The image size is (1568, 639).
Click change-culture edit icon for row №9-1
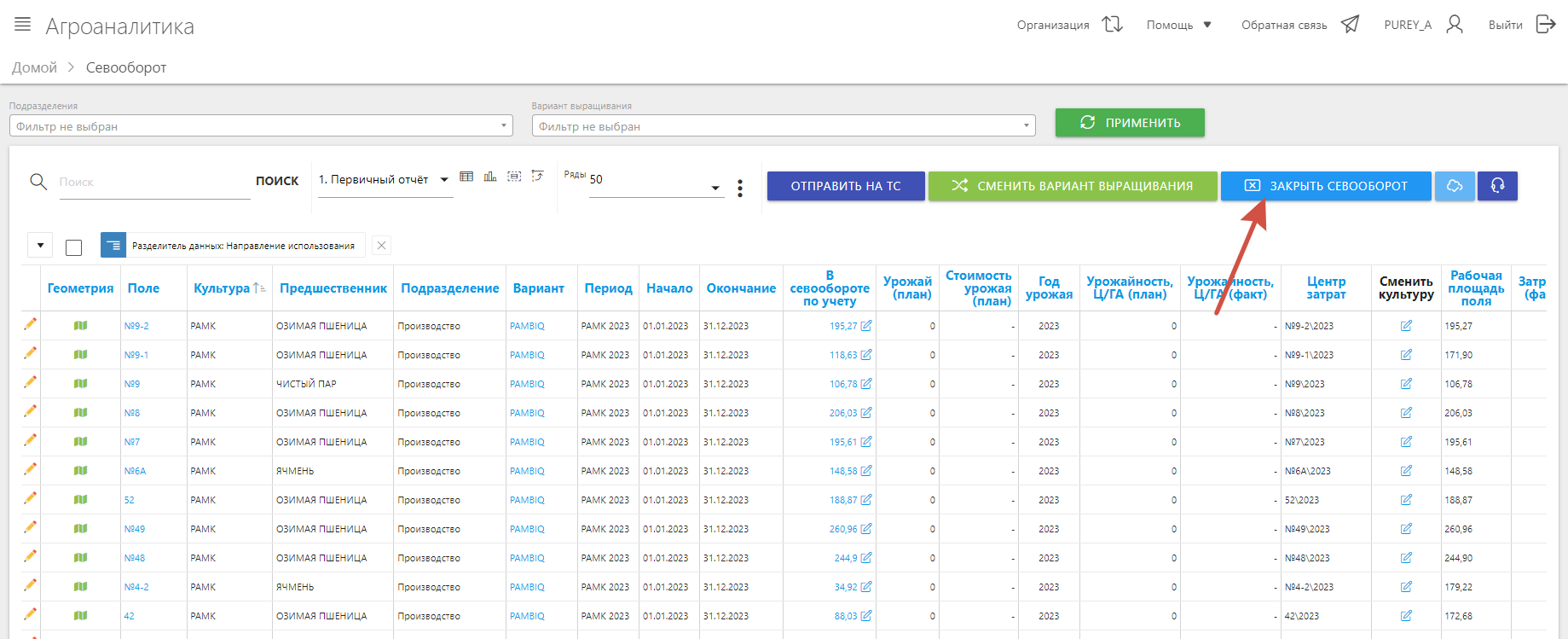click(x=1406, y=355)
